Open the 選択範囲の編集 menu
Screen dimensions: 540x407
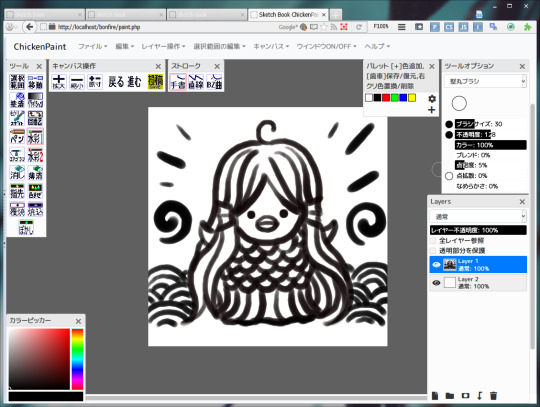[219, 46]
